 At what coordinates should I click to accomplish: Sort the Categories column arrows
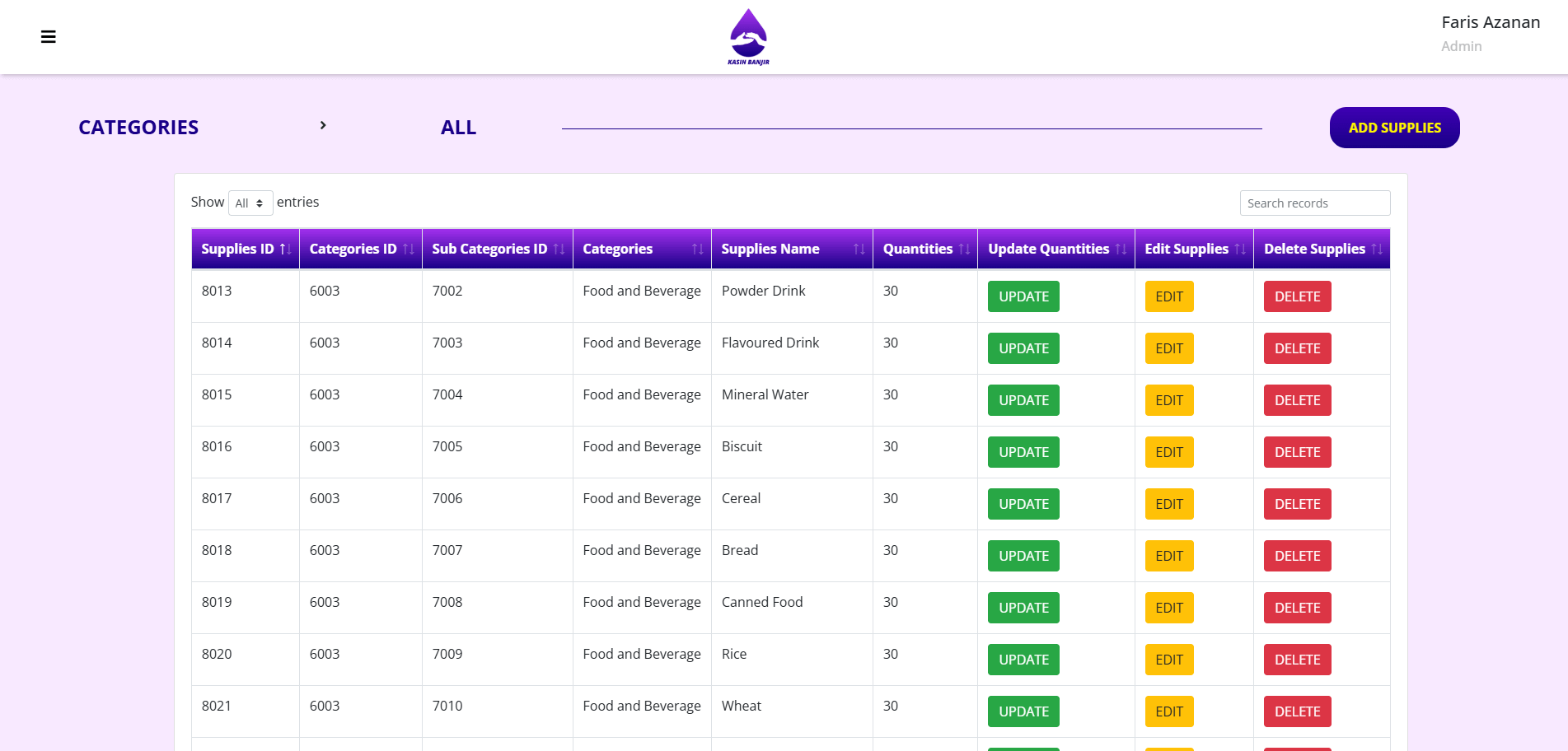click(697, 250)
